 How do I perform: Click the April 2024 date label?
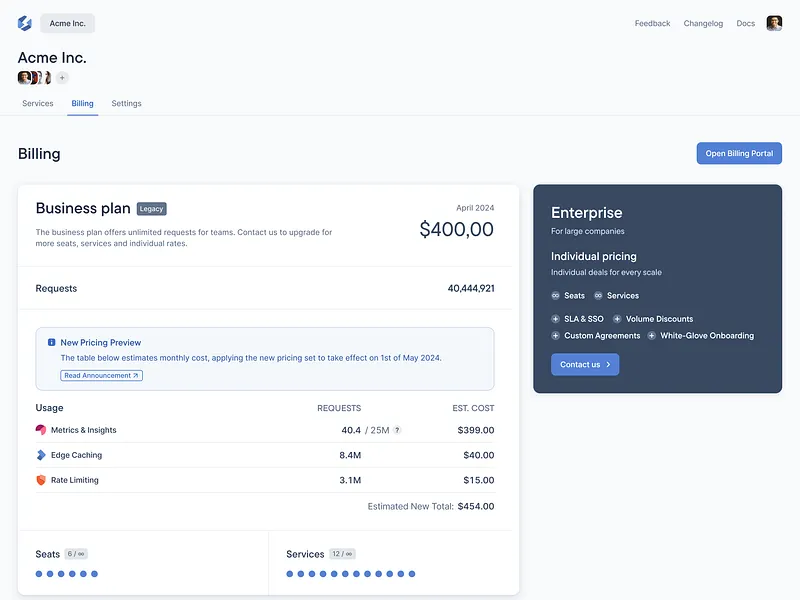click(x=475, y=208)
